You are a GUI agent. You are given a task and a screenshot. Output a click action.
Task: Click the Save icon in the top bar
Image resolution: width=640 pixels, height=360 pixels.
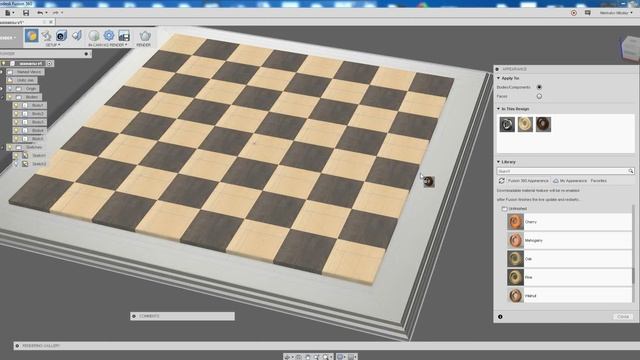pyautogui.click(x=26, y=13)
